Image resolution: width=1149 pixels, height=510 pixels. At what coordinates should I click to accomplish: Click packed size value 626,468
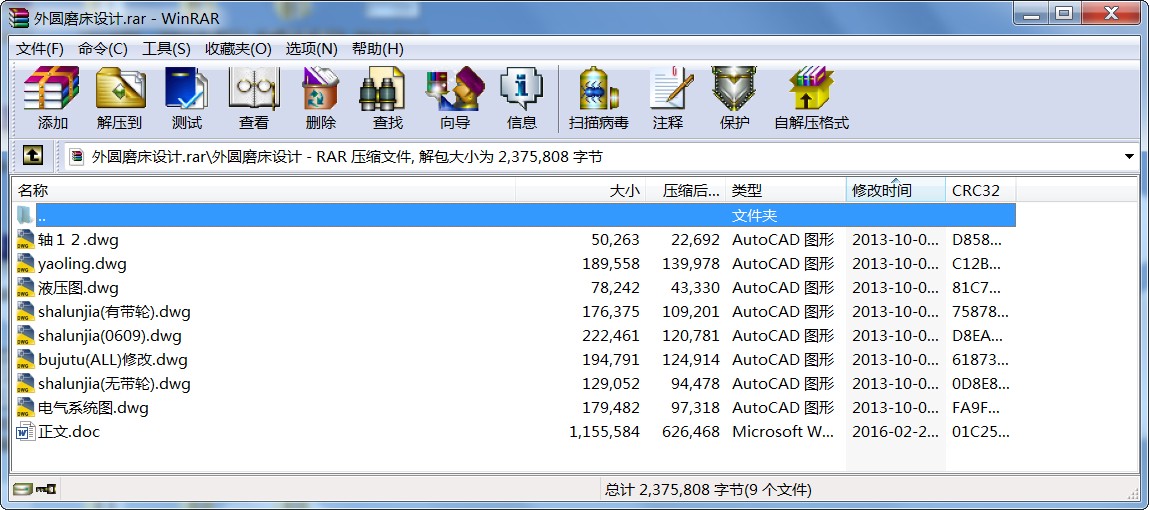point(691,432)
